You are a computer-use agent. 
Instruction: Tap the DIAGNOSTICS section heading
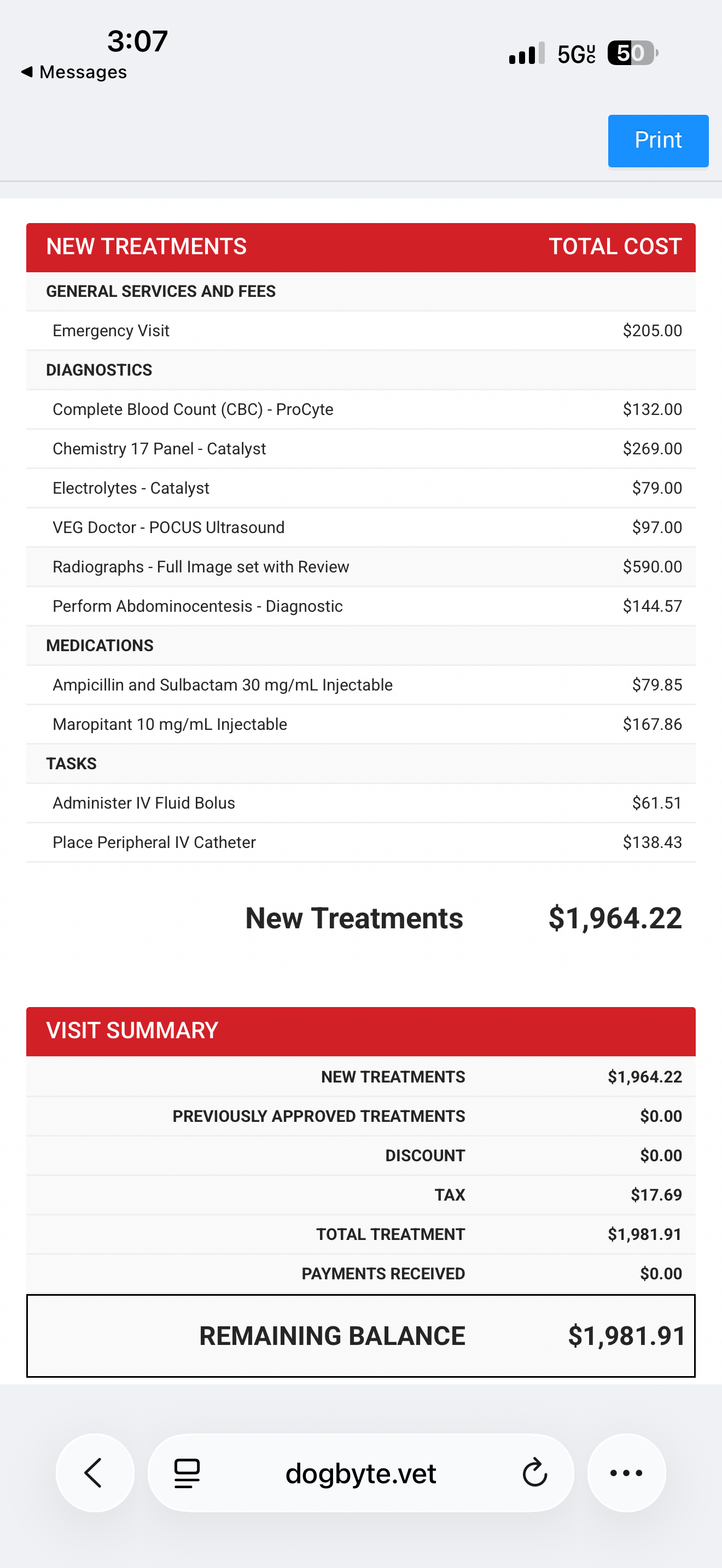[99, 370]
